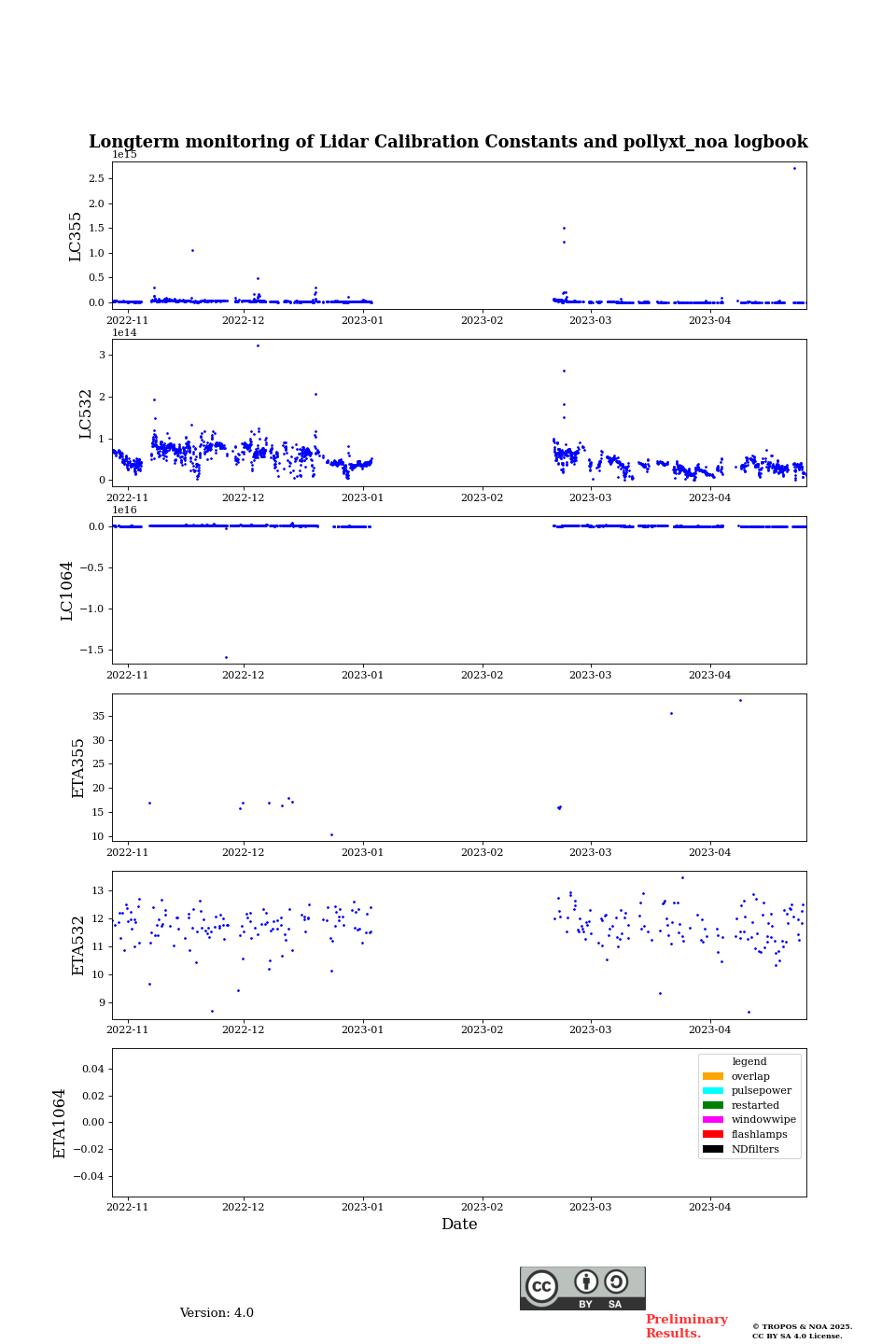The height and width of the screenshot is (1344, 896).
Task: Click the overlap legend label
Action: click(x=750, y=1076)
